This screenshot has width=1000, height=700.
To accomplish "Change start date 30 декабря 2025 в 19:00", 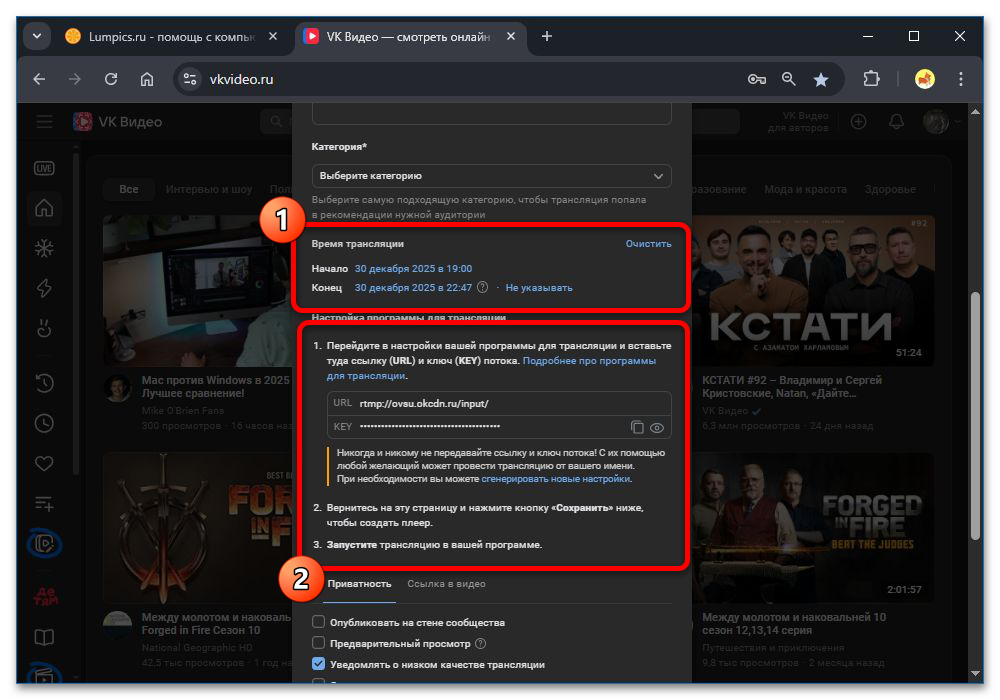I will [413, 268].
